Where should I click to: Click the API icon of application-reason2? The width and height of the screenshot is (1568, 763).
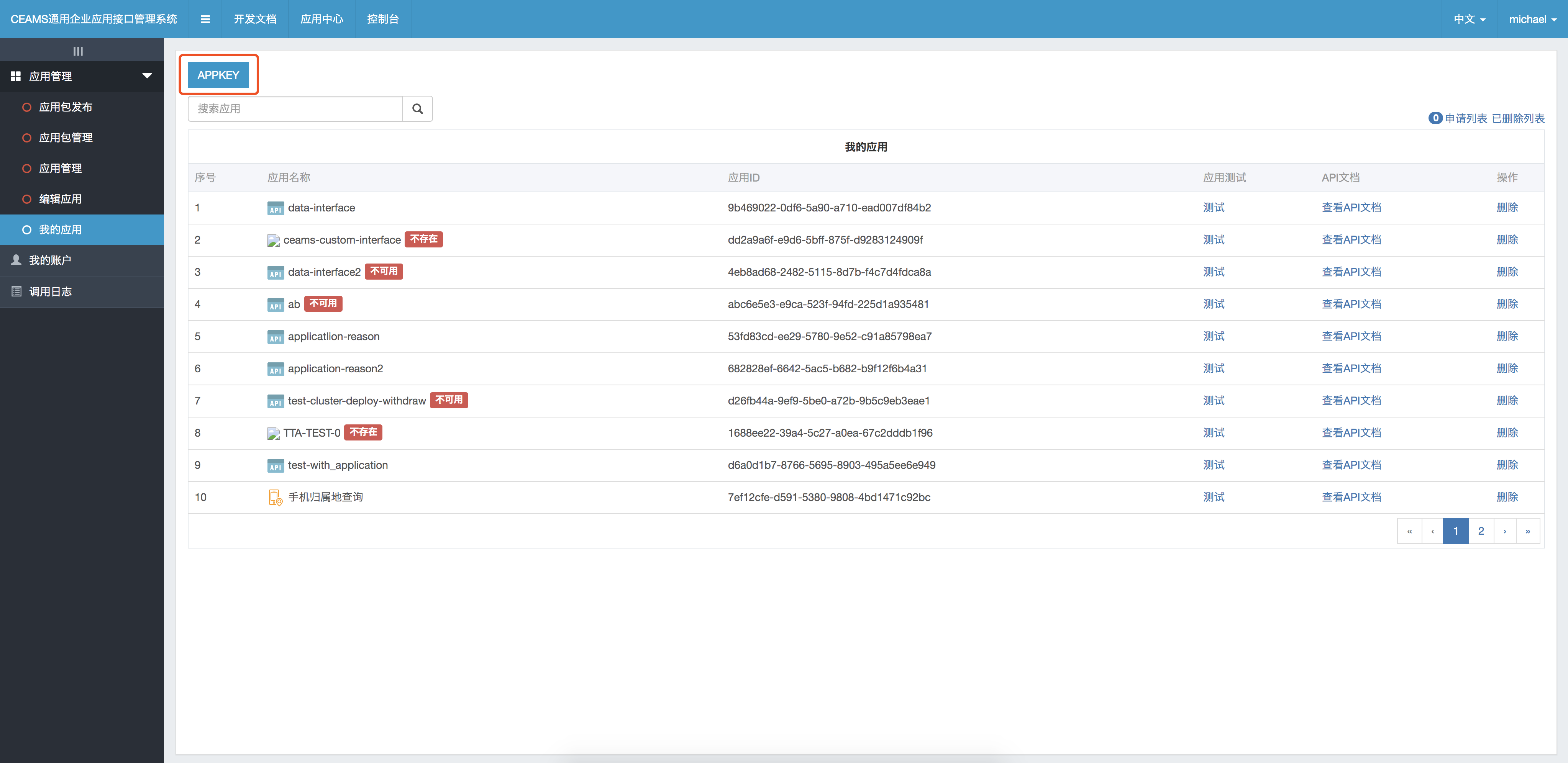(275, 369)
